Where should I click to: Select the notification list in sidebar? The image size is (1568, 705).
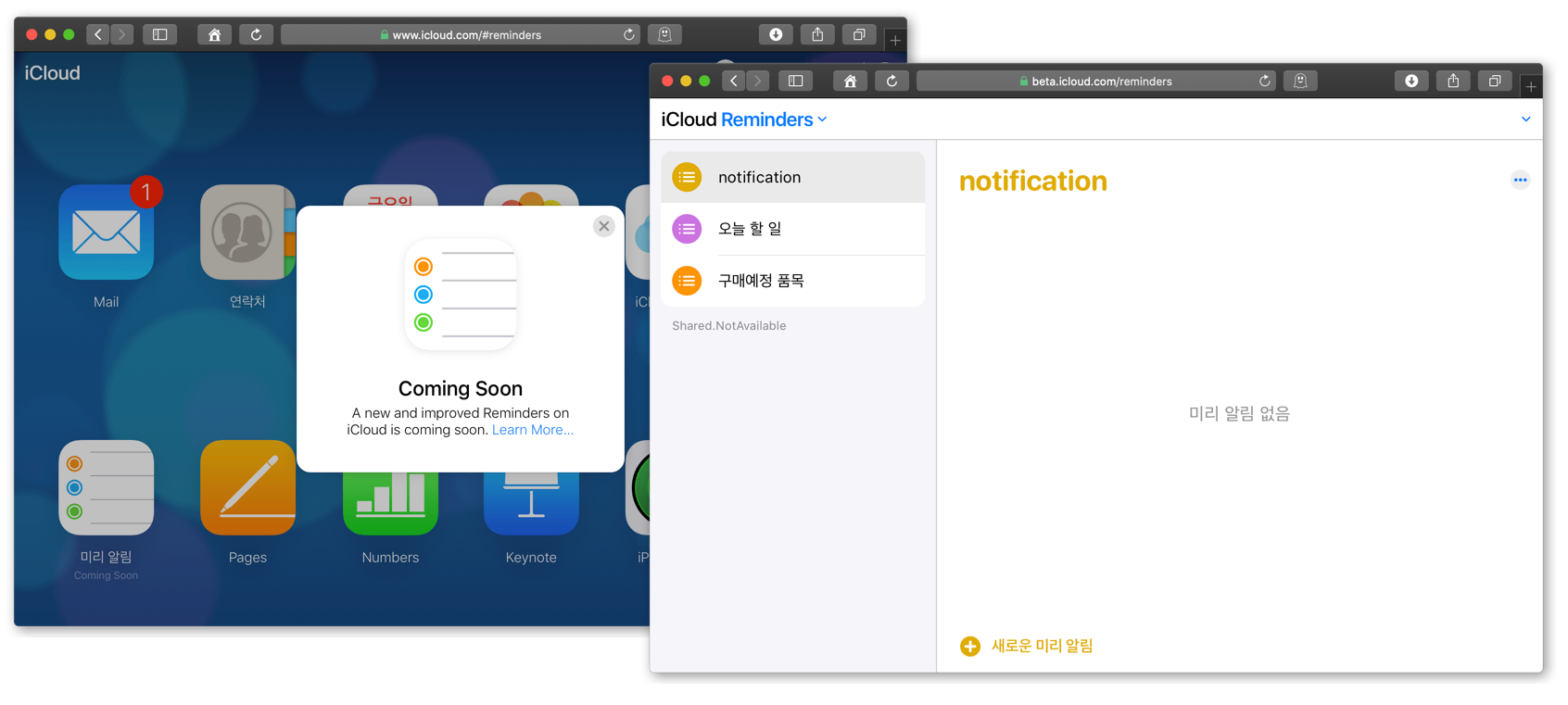coord(793,177)
